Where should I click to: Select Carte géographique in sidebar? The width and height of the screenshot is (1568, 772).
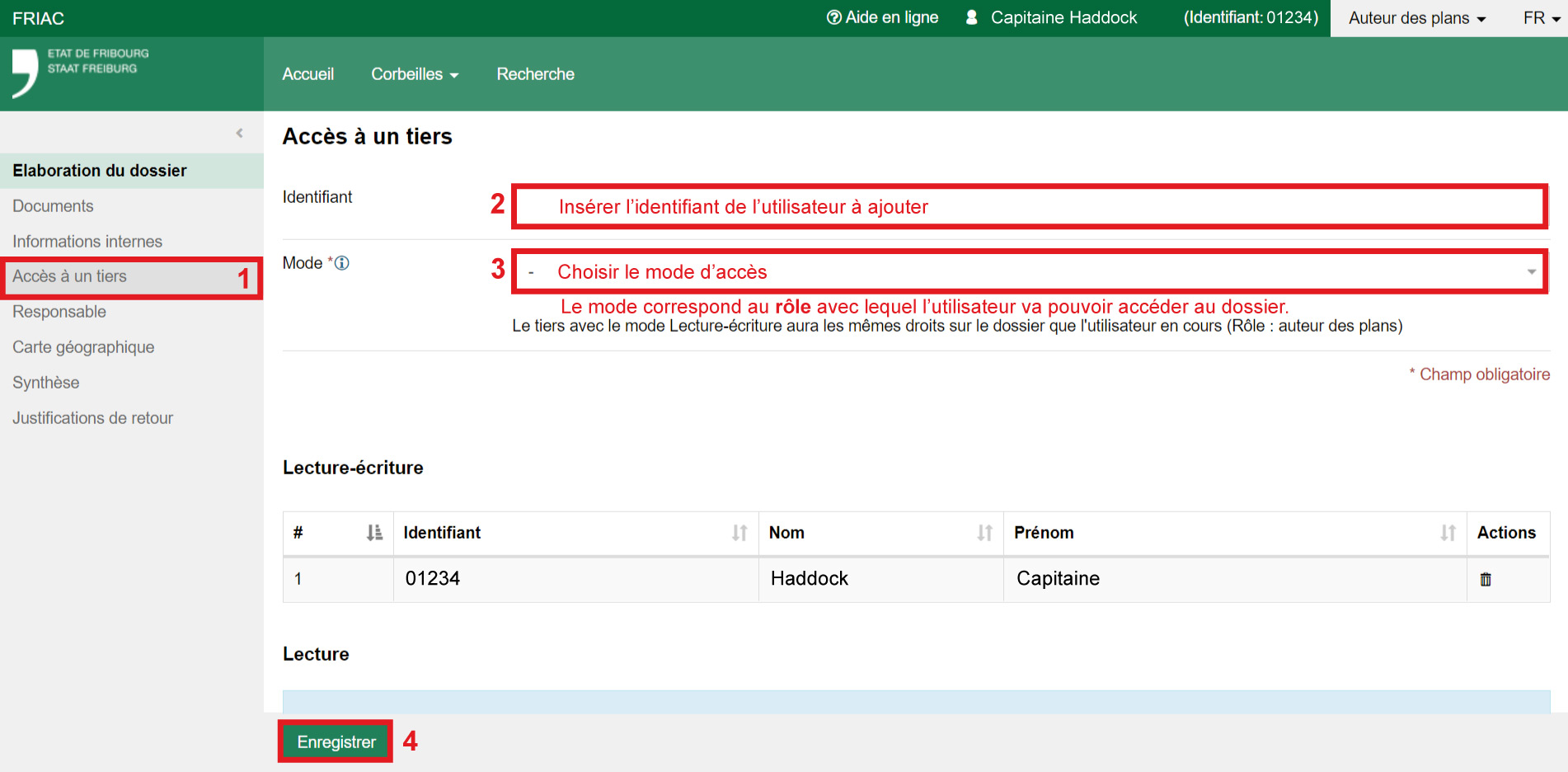pyautogui.click(x=83, y=347)
